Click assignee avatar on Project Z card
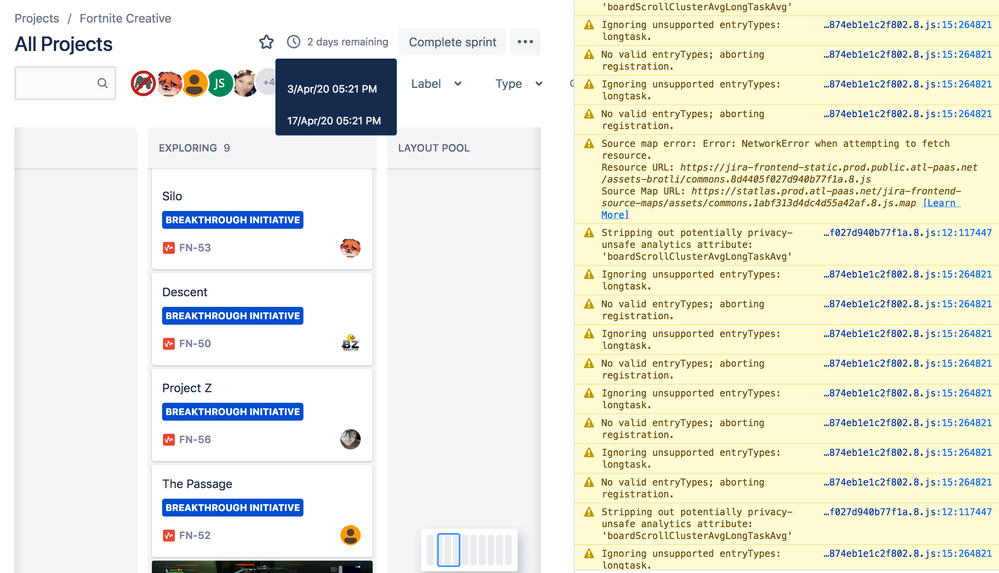The width and height of the screenshot is (999, 573). pos(350,439)
